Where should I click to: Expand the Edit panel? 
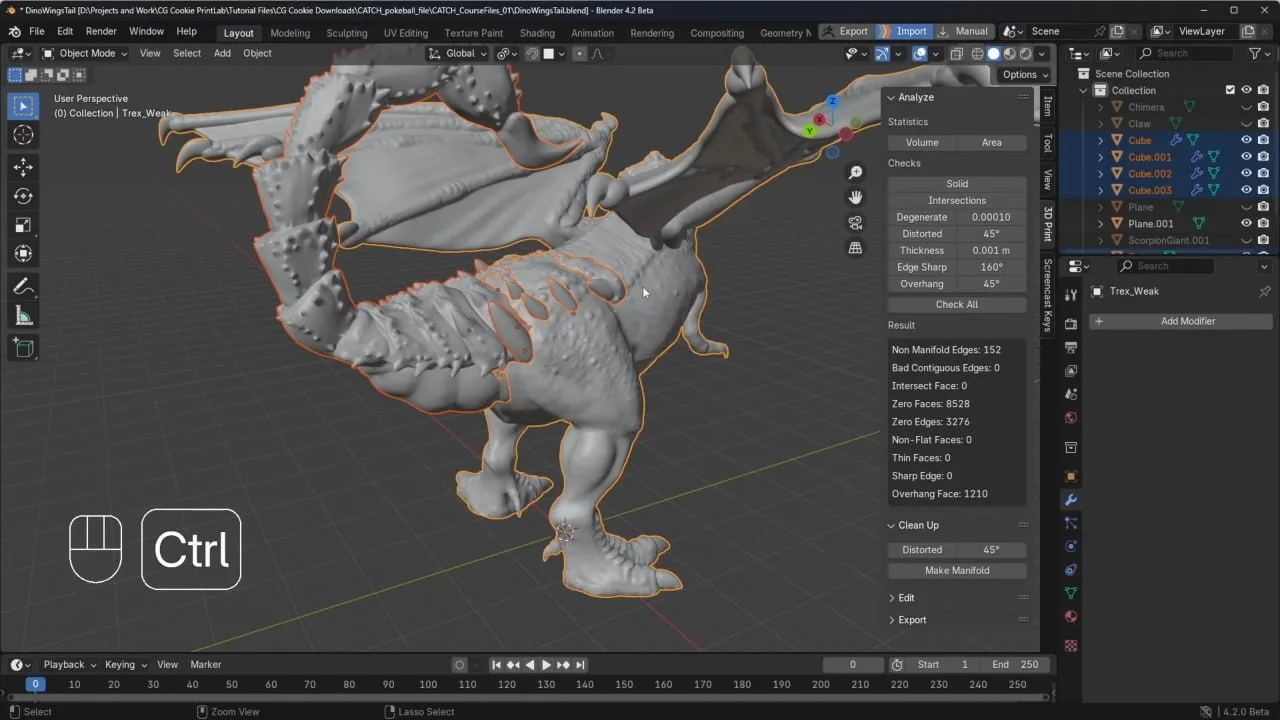coord(891,598)
